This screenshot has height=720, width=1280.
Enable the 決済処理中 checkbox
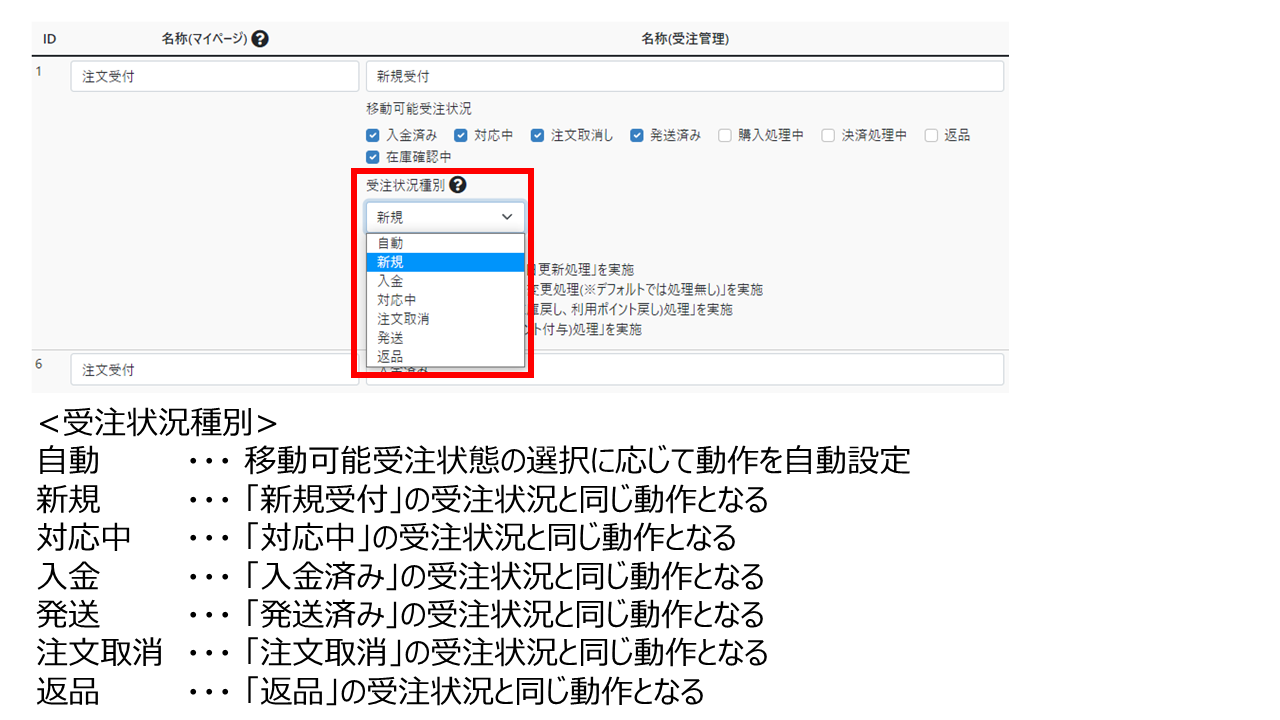point(828,135)
